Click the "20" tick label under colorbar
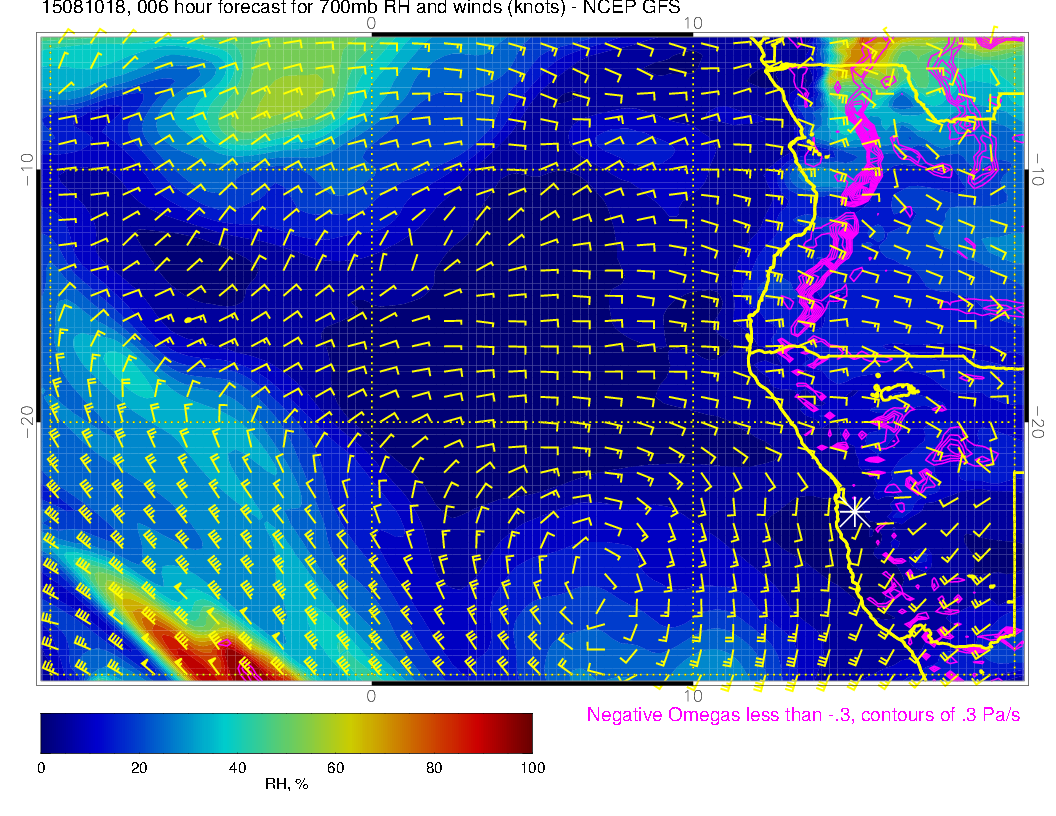Screen dimensions: 1056x816 click(x=139, y=767)
